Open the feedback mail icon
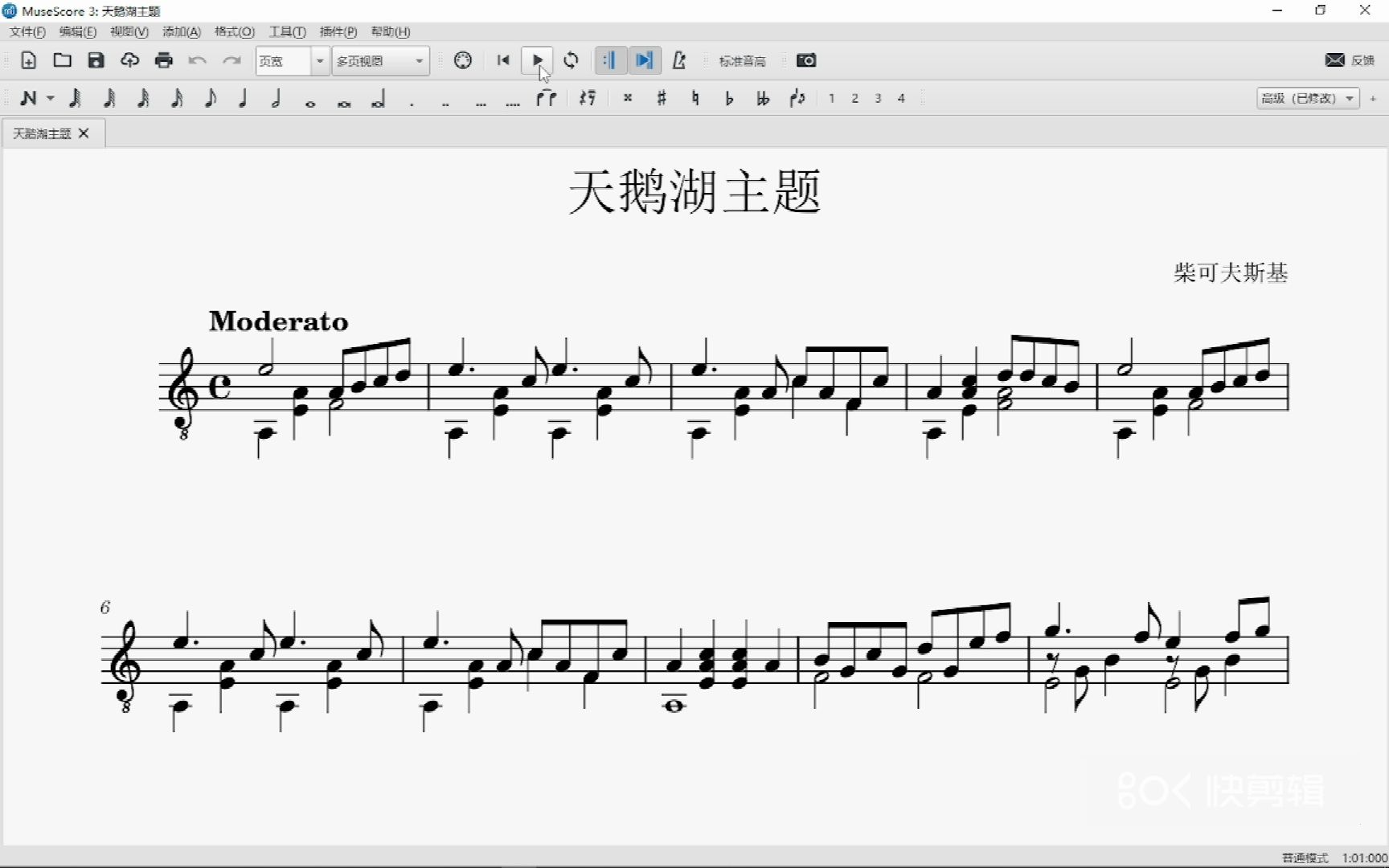 click(x=1334, y=60)
